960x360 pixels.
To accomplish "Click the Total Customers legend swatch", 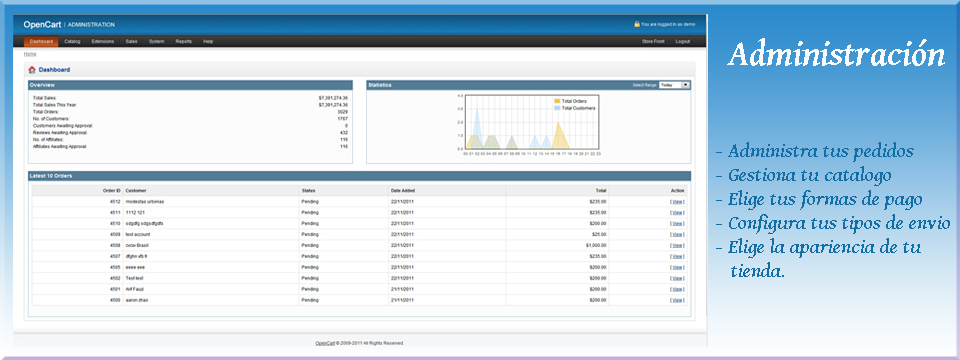I will click(557, 108).
